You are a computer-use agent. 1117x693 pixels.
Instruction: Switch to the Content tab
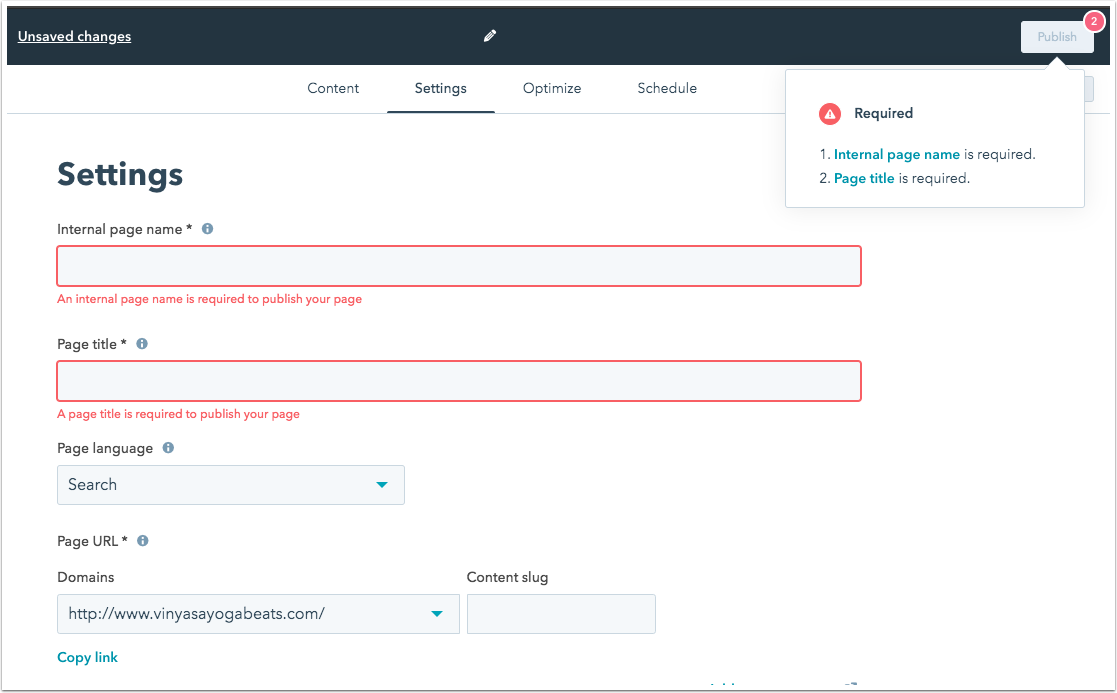pyautogui.click(x=333, y=88)
